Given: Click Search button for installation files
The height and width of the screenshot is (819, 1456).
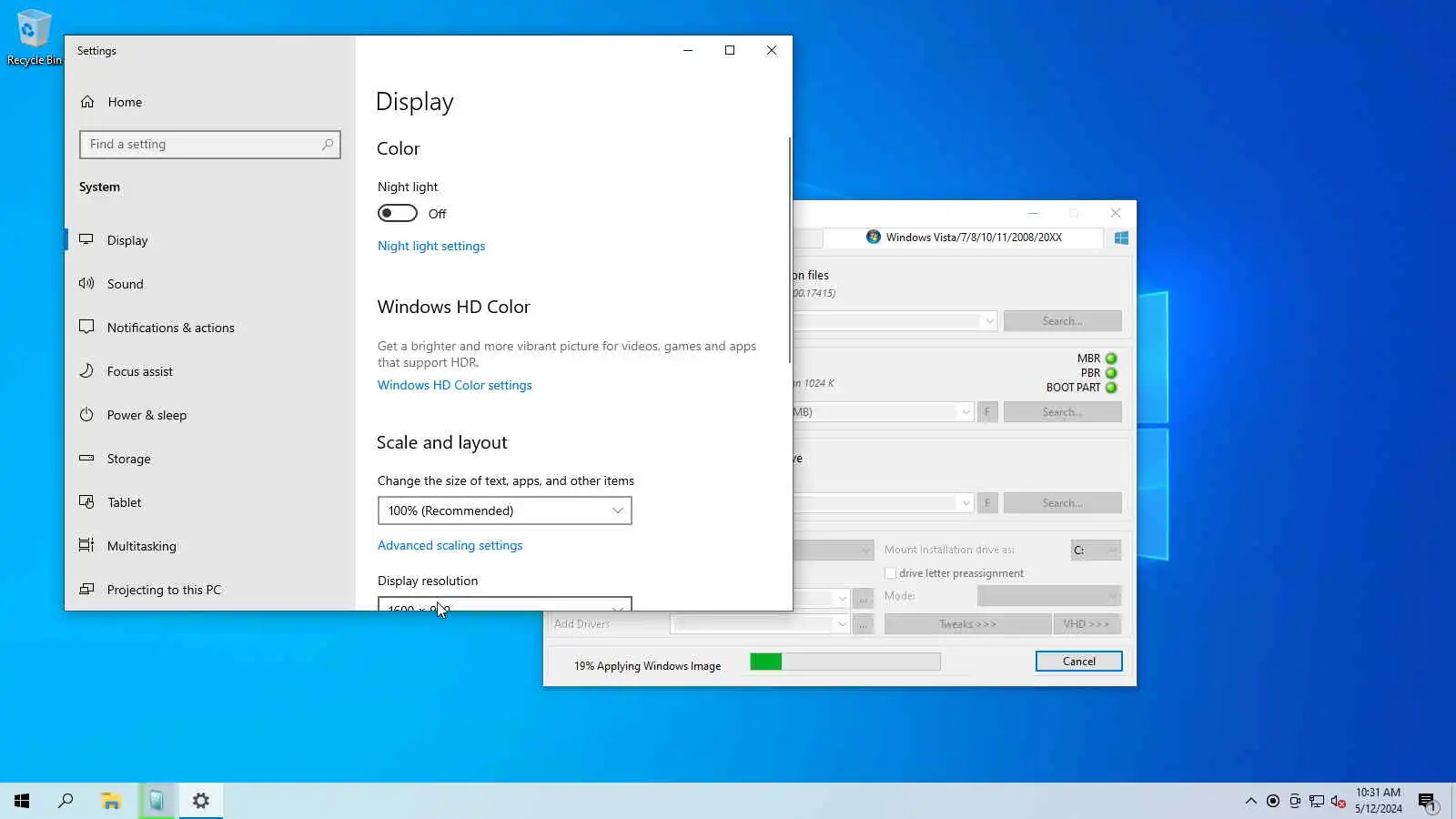Looking at the screenshot, I should [x=1062, y=321].
